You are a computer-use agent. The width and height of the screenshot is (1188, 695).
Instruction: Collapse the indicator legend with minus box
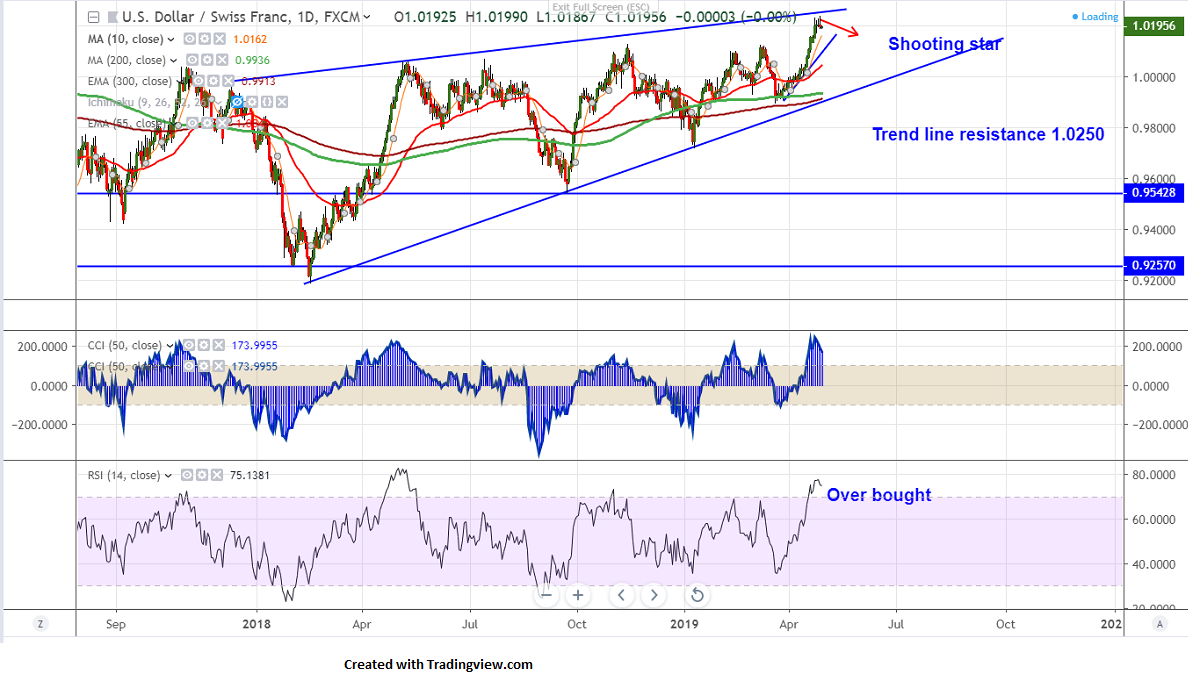[x=93, y=17]
